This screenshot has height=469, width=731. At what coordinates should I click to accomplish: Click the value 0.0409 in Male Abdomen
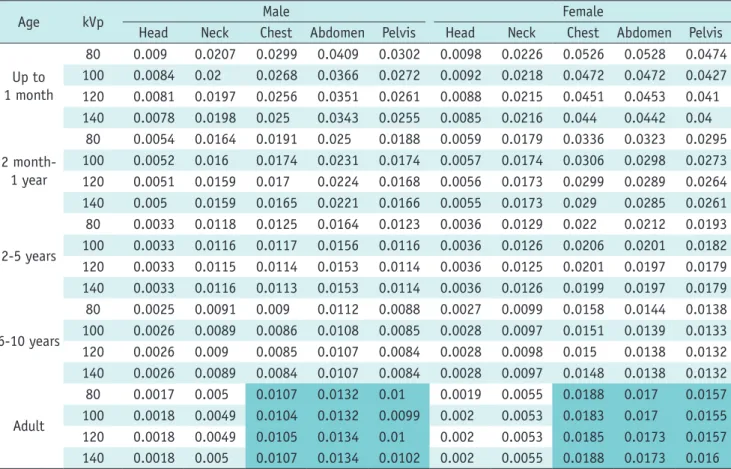338,54
